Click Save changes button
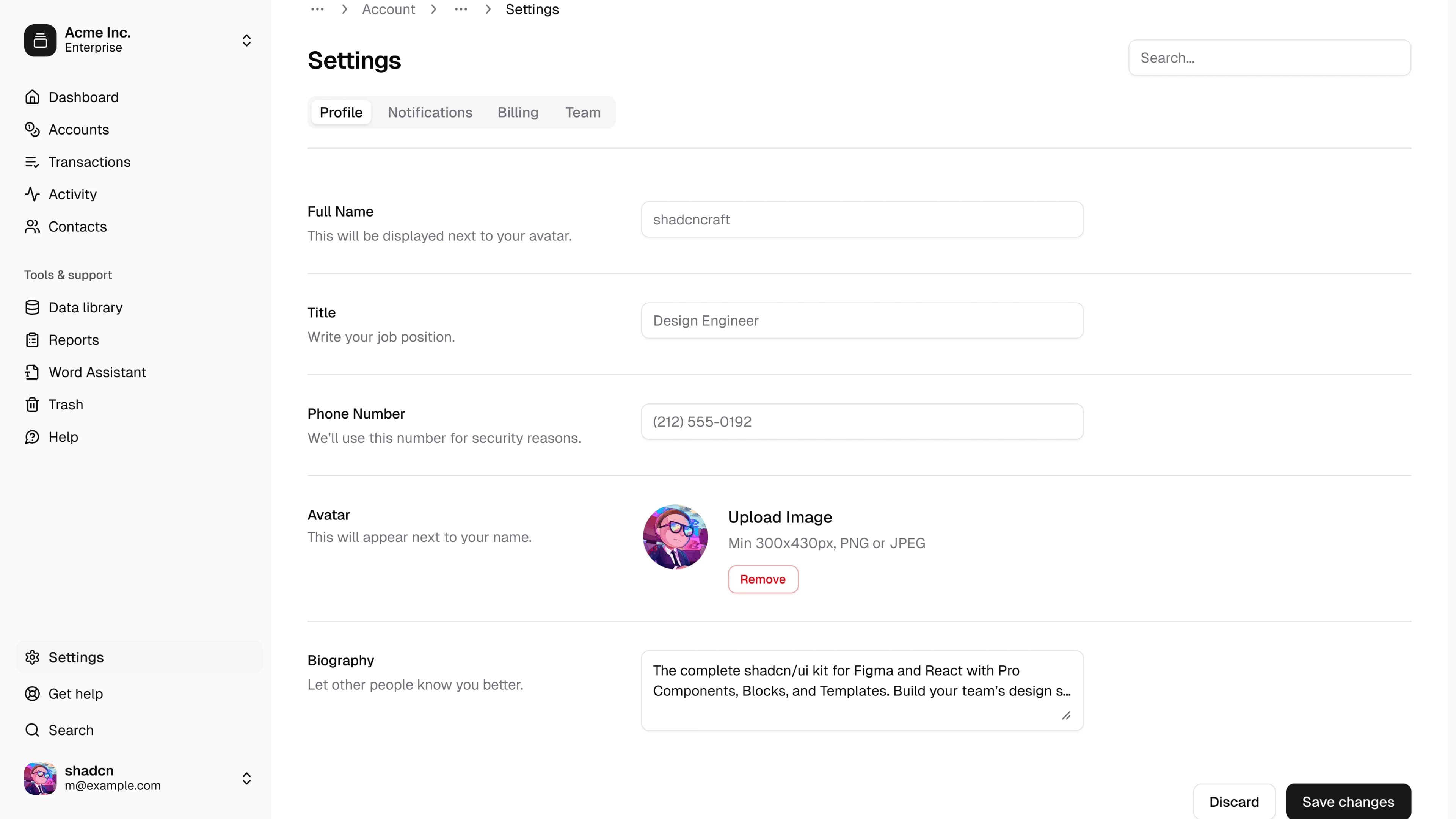 (x=1348, y=801)
